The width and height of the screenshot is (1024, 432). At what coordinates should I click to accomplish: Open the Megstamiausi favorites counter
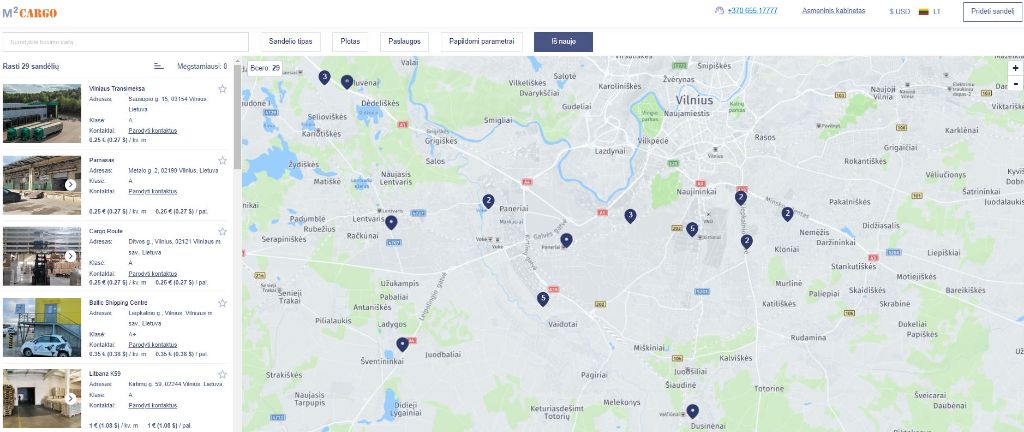coord(202,66)
